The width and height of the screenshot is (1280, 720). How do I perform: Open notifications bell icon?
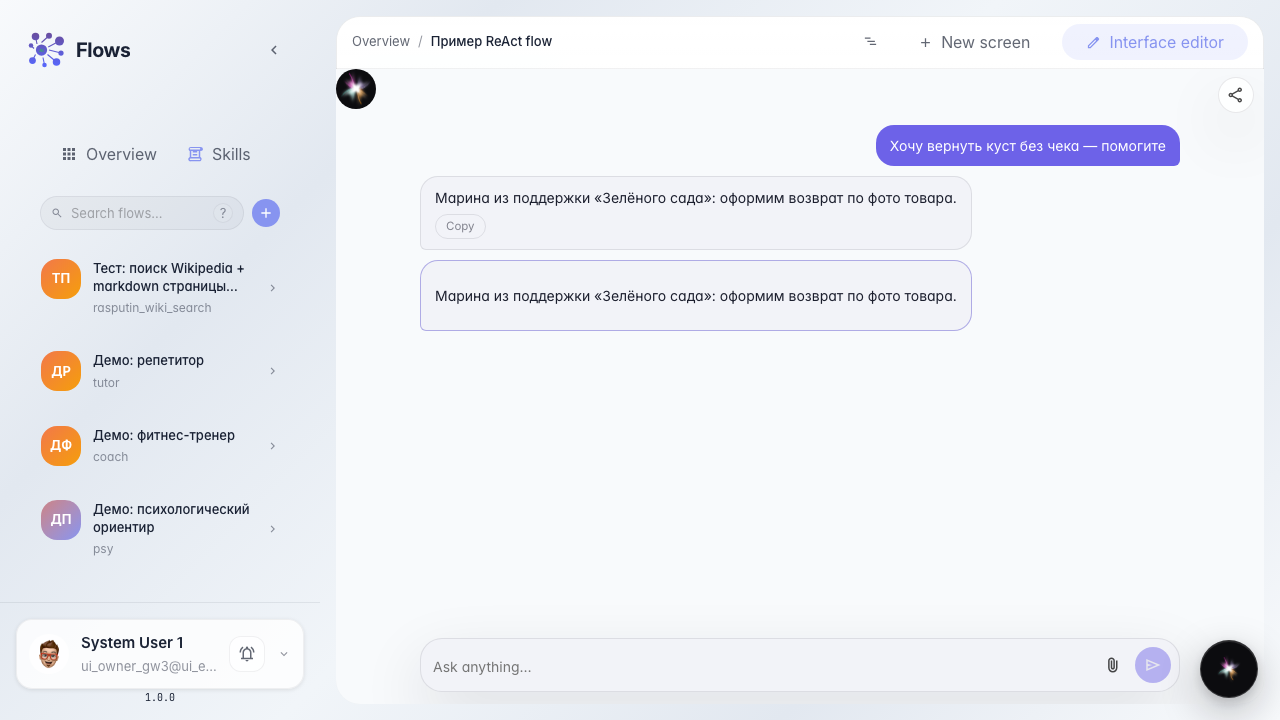click(x=247, y=654)
